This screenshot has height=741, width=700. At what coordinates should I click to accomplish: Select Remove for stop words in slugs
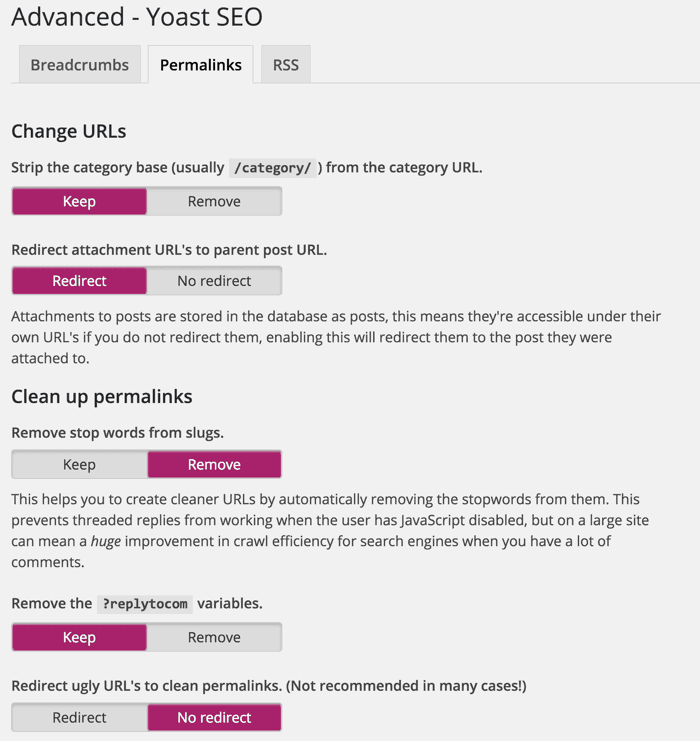pos(214,464)
